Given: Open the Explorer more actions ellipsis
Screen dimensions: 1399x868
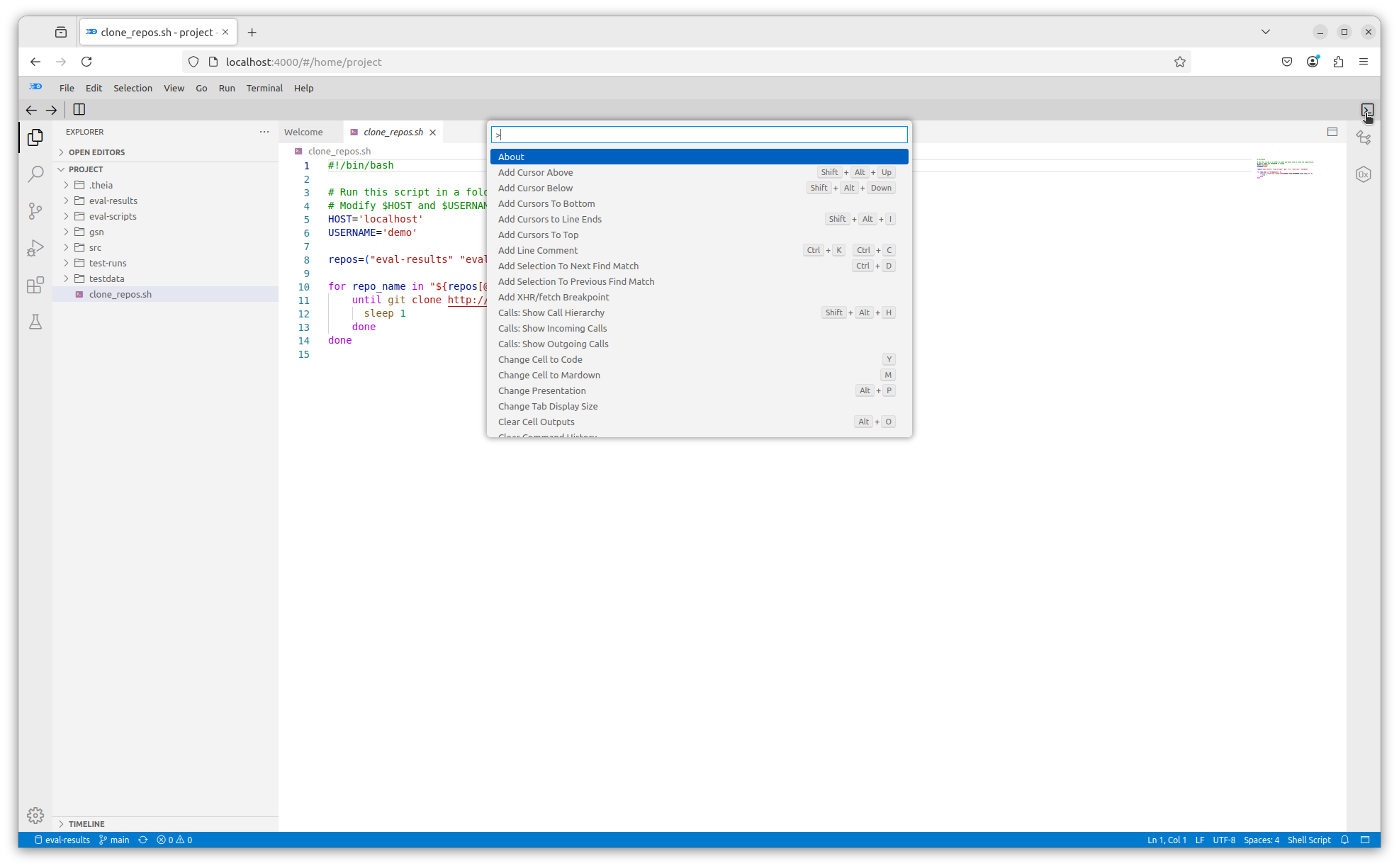Looking at the screenshot, I should (264, 132).
